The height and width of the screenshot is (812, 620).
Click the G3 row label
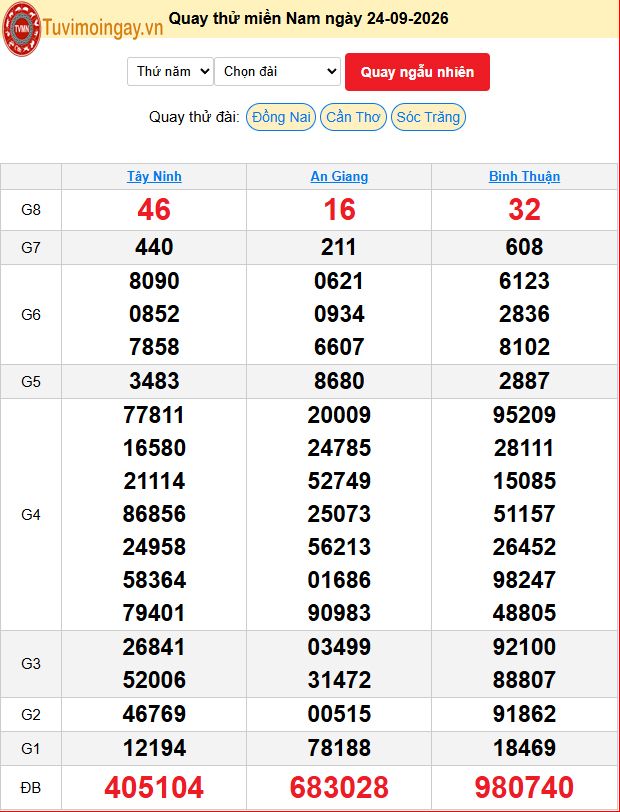point(31,663)
